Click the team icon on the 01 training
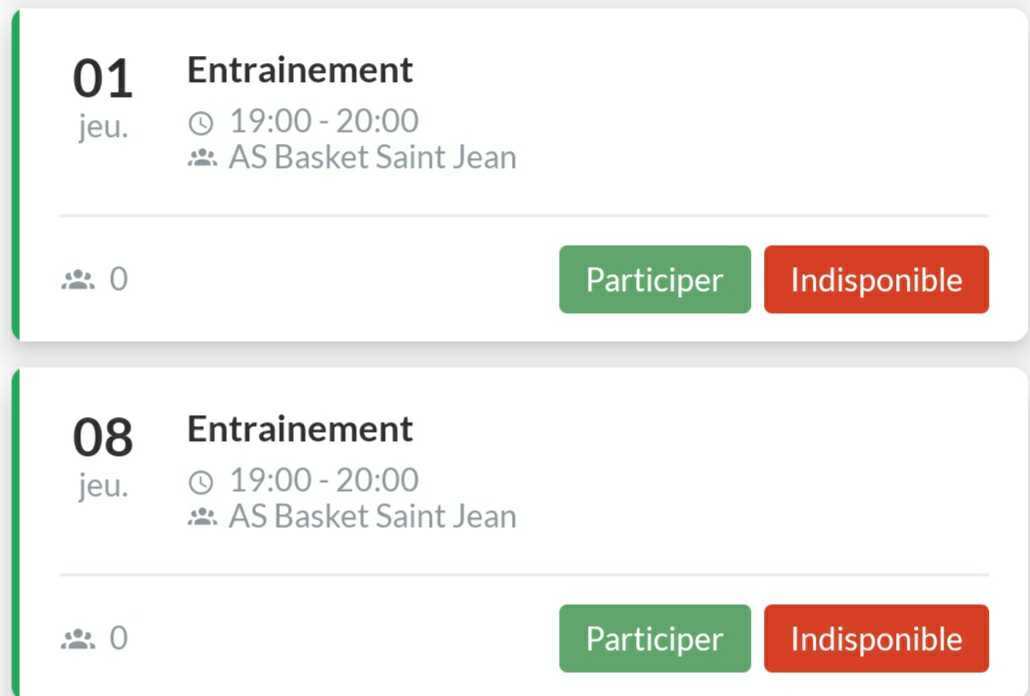The height and width of the screenshot is (696, 1030). tap(202, 158)
